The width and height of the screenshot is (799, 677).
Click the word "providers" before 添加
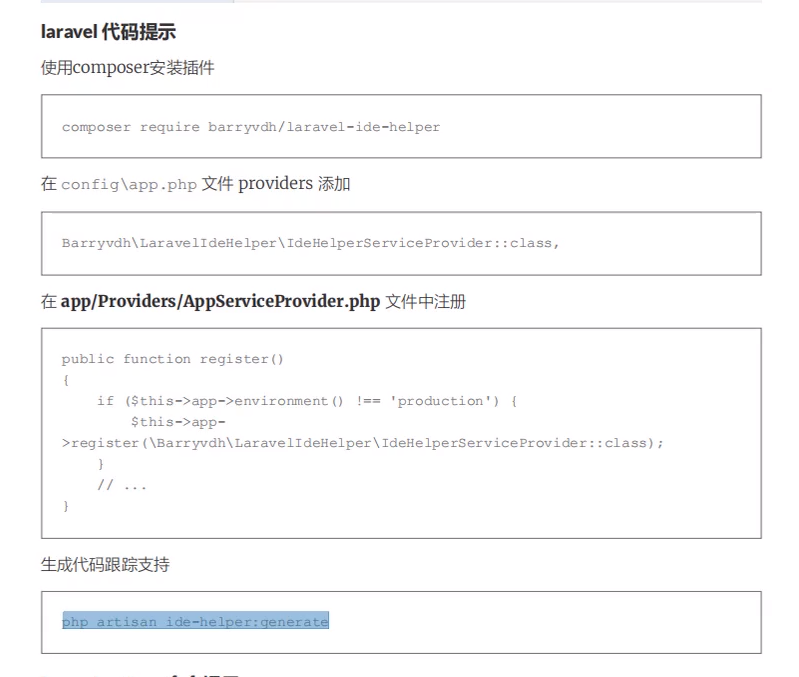pos(276,184)
